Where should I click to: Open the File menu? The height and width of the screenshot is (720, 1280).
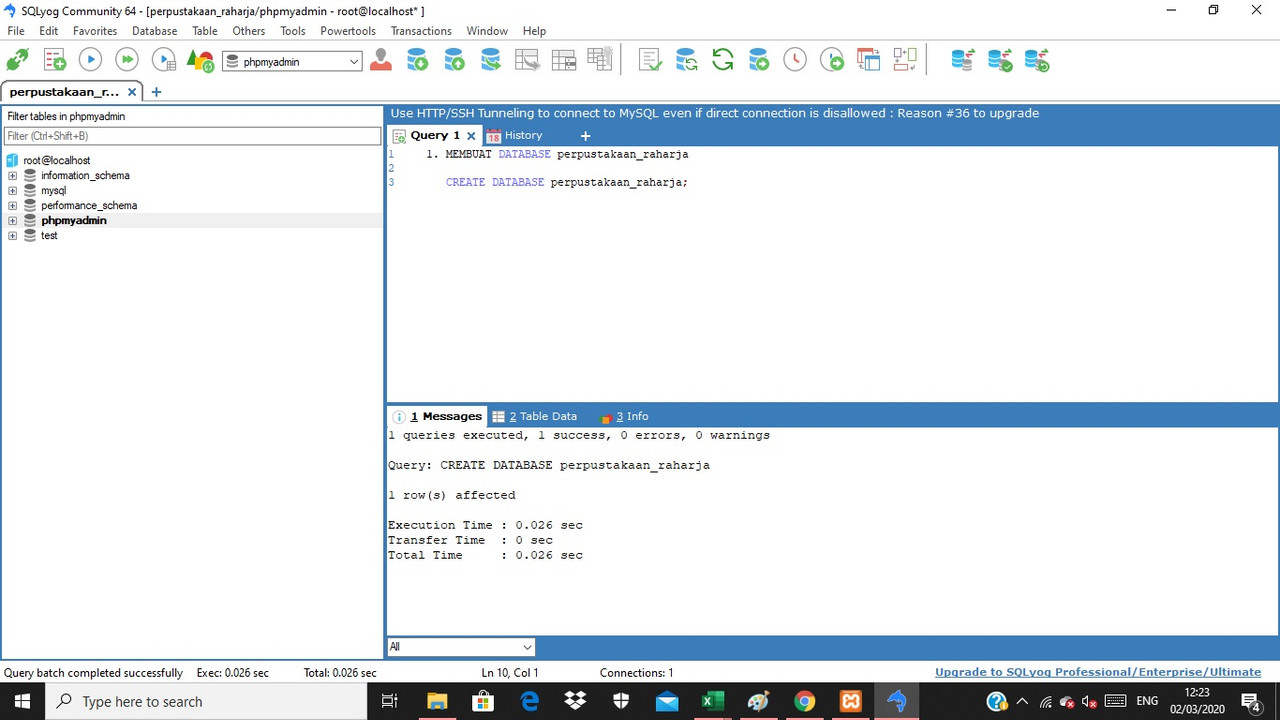click(x=16, y=31)
